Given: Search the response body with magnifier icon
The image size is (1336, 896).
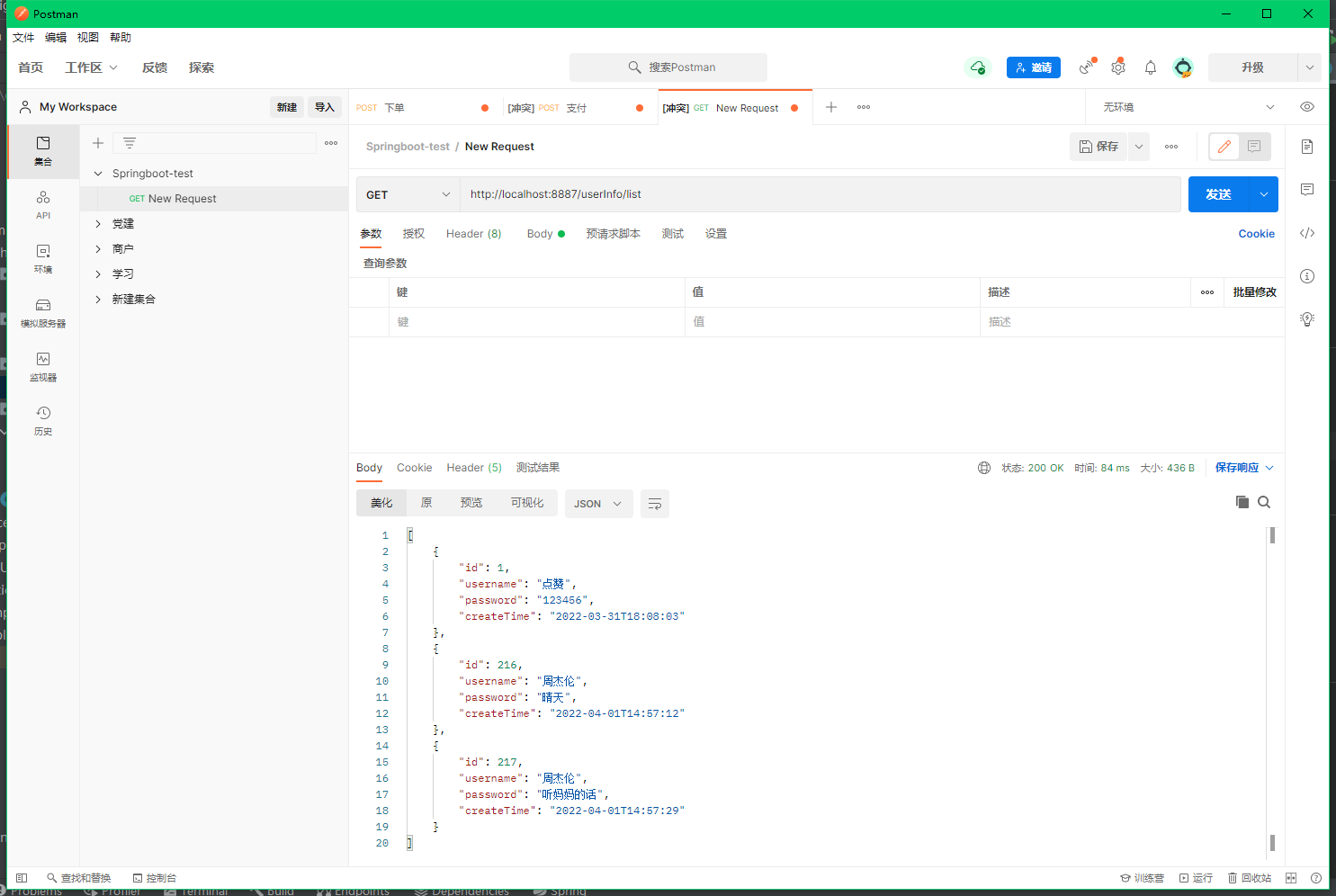Looking at the screenshot, I should click(x=1264, y=502).
